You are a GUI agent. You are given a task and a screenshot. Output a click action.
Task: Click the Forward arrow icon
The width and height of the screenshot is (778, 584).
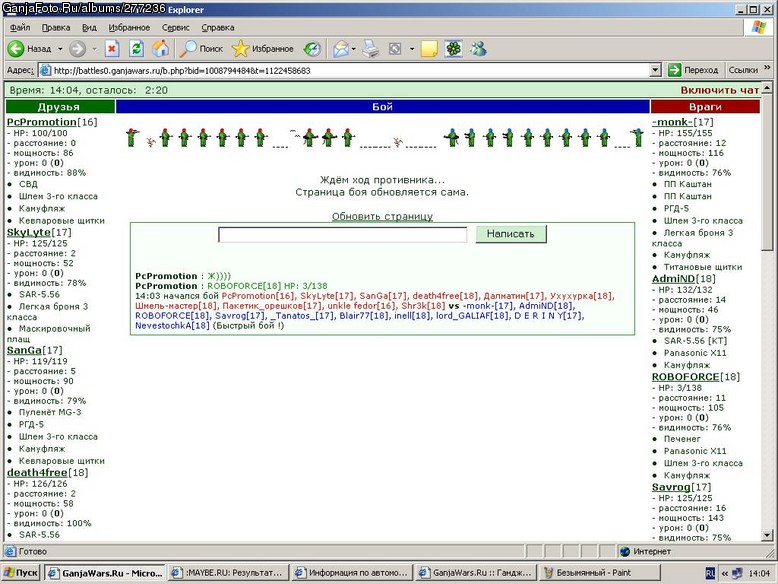click(x=77, y=49)
